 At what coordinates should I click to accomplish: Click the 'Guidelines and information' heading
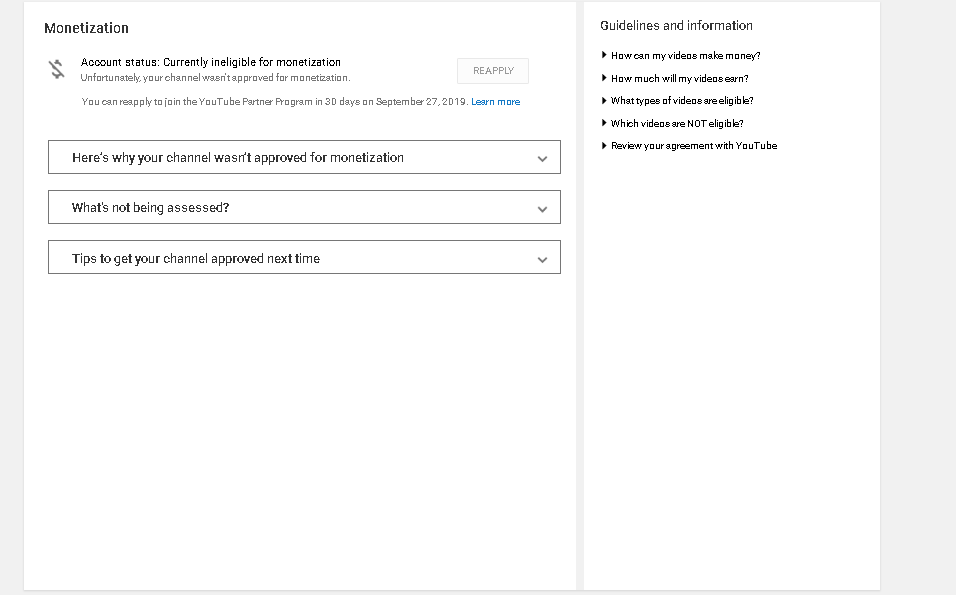click(x=676, y=26)
